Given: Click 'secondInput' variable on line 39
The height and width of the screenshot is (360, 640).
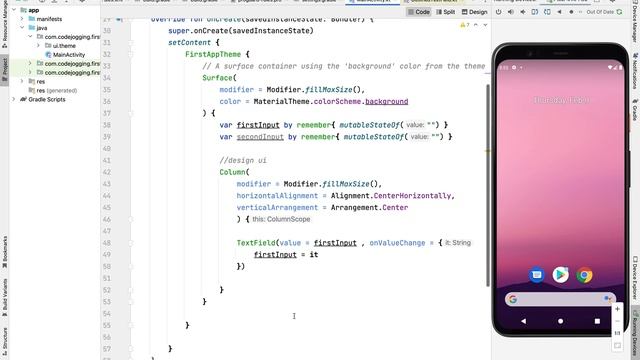Looking at the screenshot, I should pyautogui.click(x=260, y=137).
